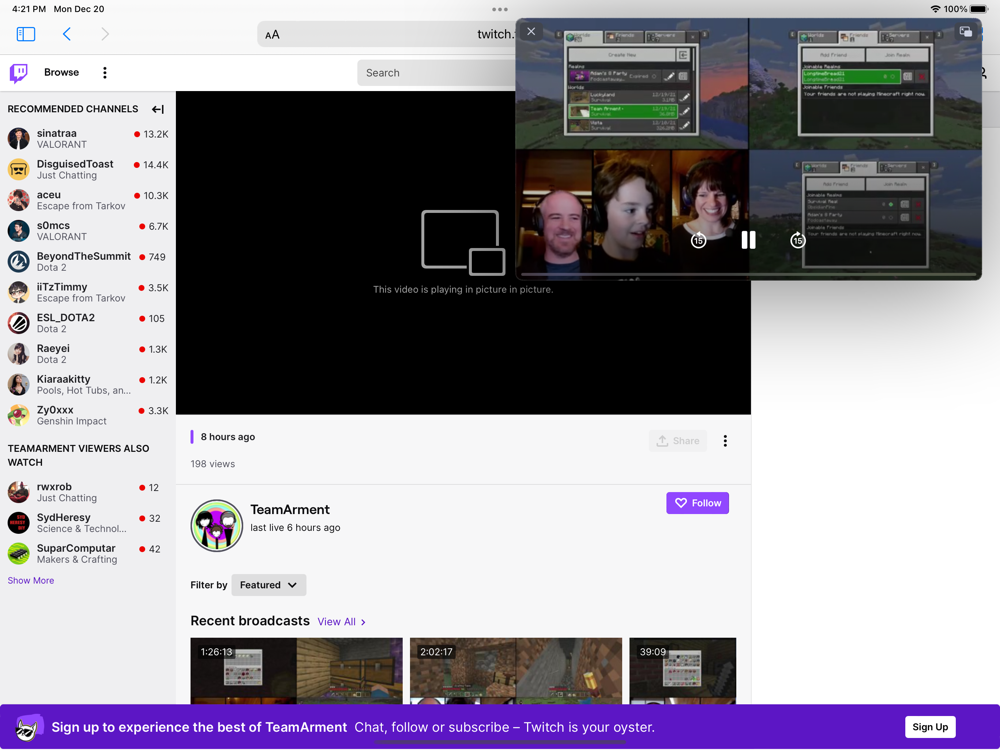The width and height of the screenshot is (1000, 750).
Task: Toggle Safari sidebar panel icon
Action: 26,34
